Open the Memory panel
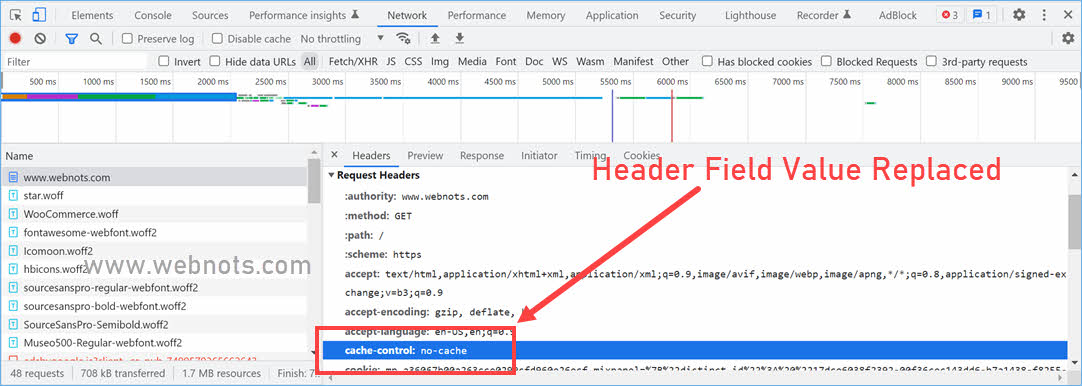The image size is (1082, 386). pos(546,15)
